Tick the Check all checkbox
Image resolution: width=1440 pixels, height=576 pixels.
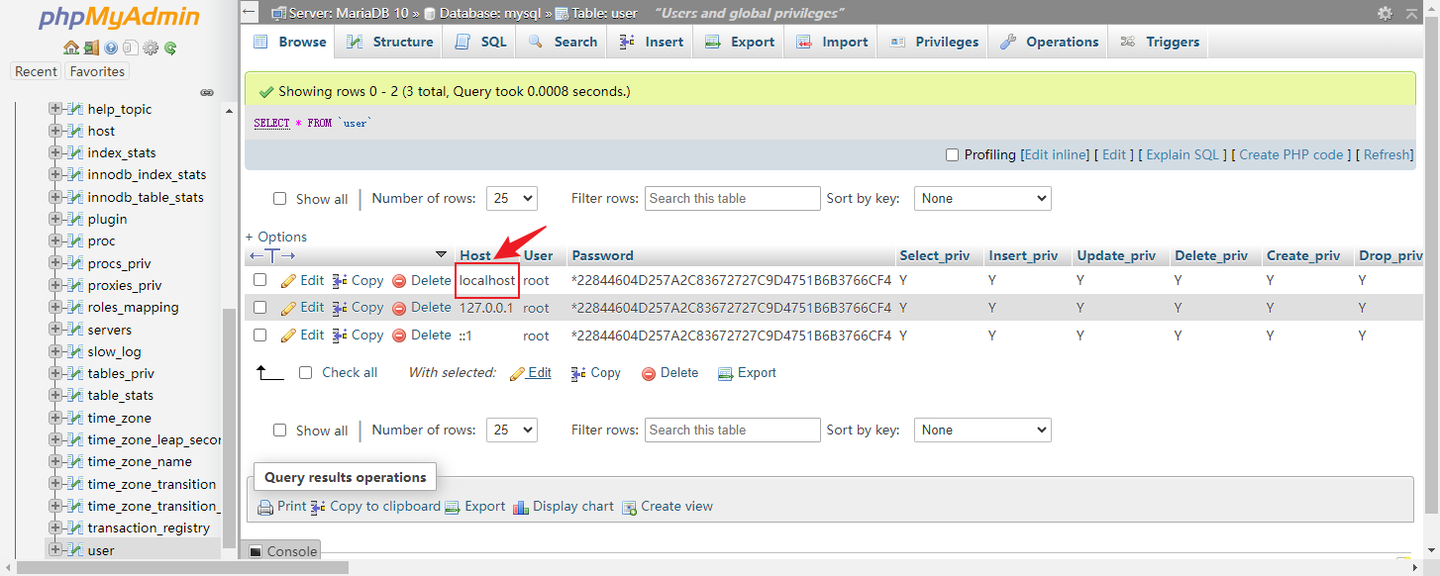(x=305, y=372)
